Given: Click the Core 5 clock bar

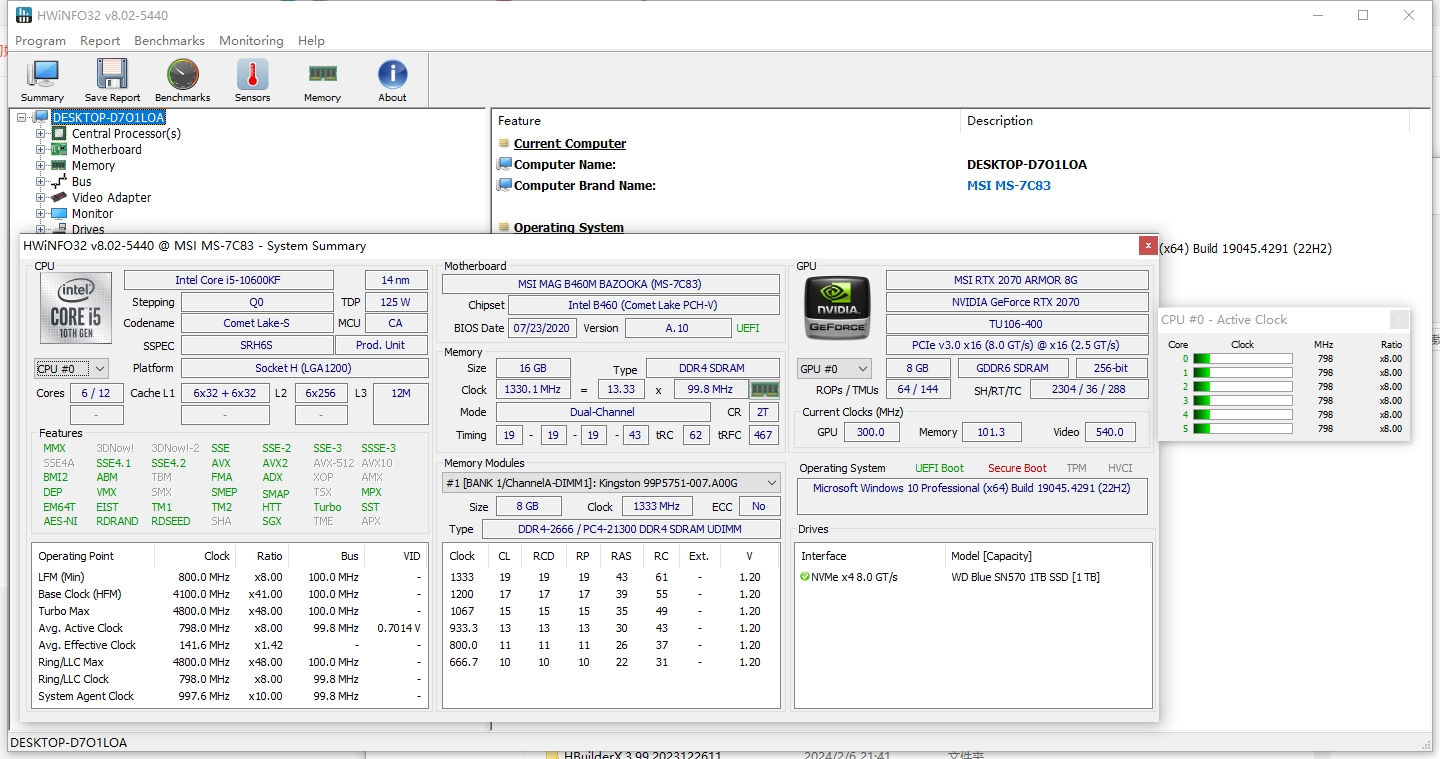Looking at the screenshot, I should pyautogui.click(x=1242, y=429).
